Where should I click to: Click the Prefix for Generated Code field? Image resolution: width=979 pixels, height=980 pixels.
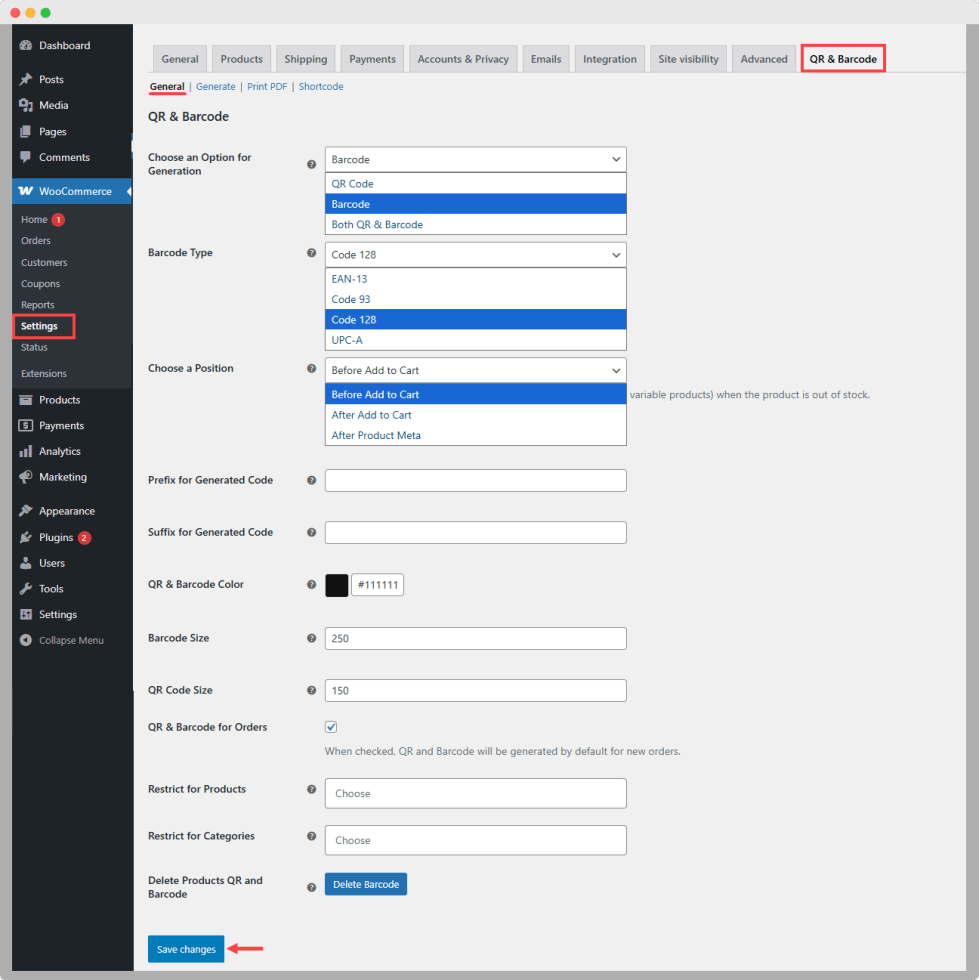click(x=476, y=481)
